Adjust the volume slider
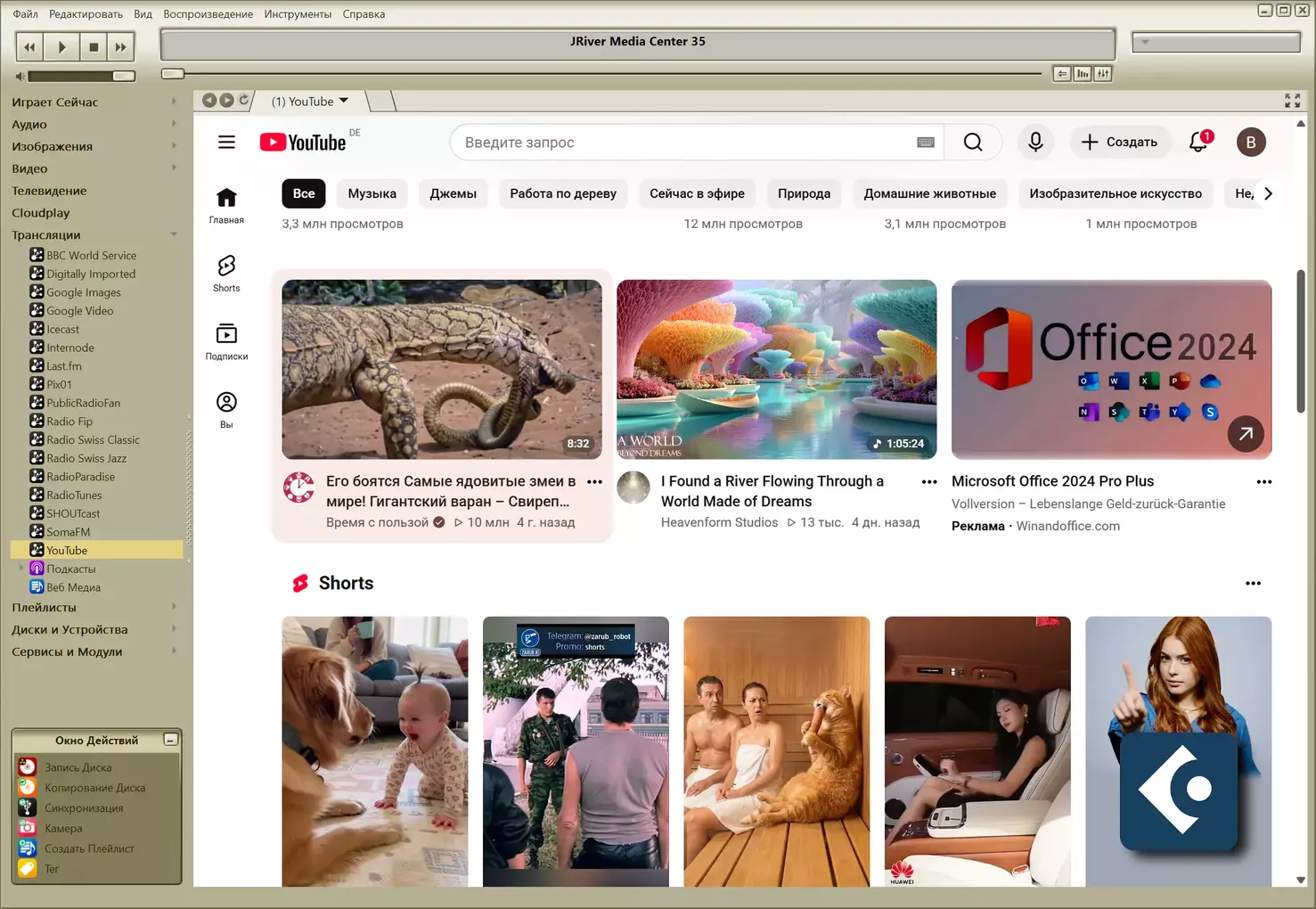Viewport: 1316px width, 909px height. click(80, 77)
